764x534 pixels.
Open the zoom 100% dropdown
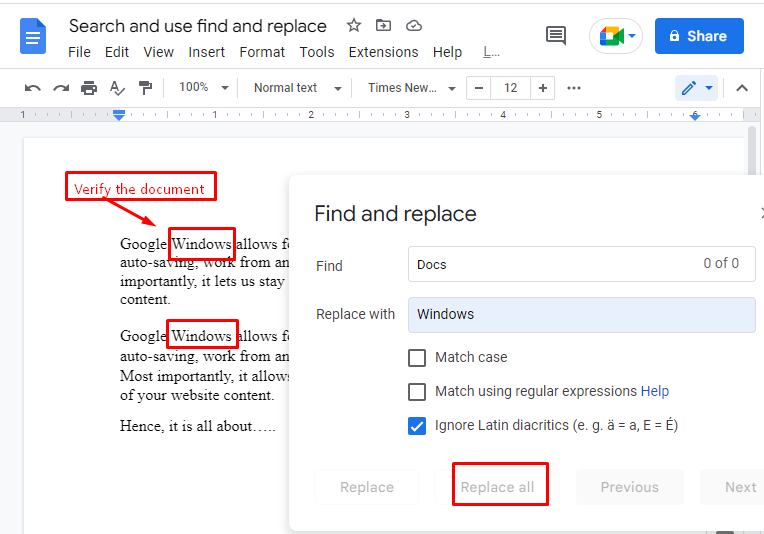[x=203, y=88]
